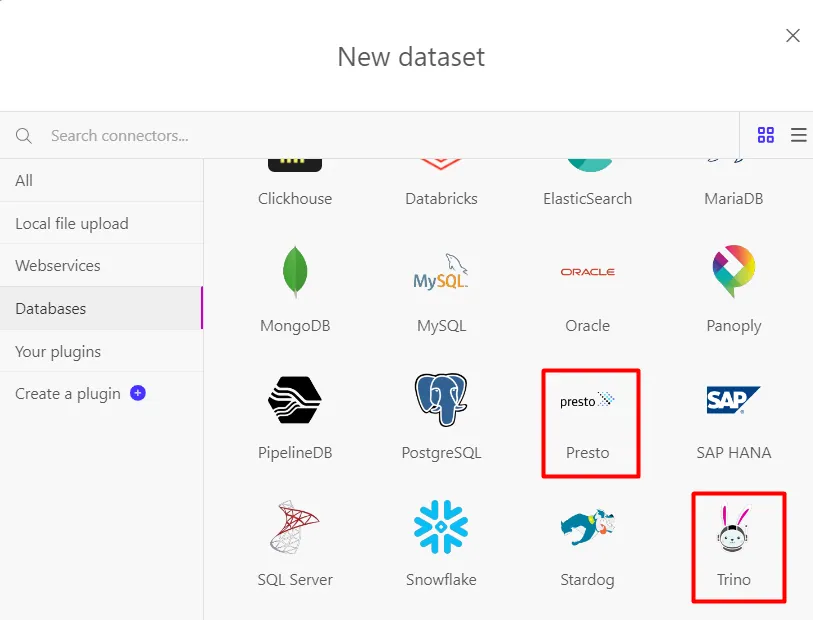Image resolution: width=813 pixels, height=620 pixels.
Task: Click the Snowflake text label
Action: pos(441,580)
